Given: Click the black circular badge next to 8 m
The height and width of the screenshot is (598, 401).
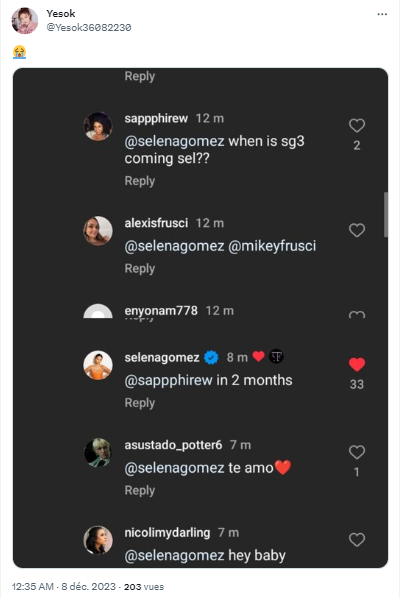Looking at the screenshot, I should (276, 357).
